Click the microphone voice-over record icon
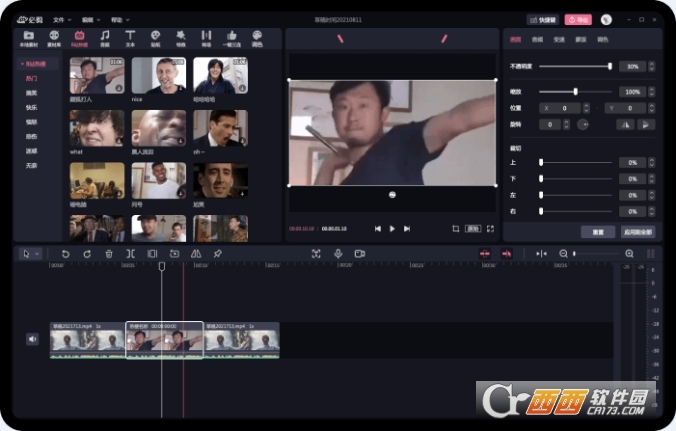Screen dimensions: 676x431 coord(338,254)
